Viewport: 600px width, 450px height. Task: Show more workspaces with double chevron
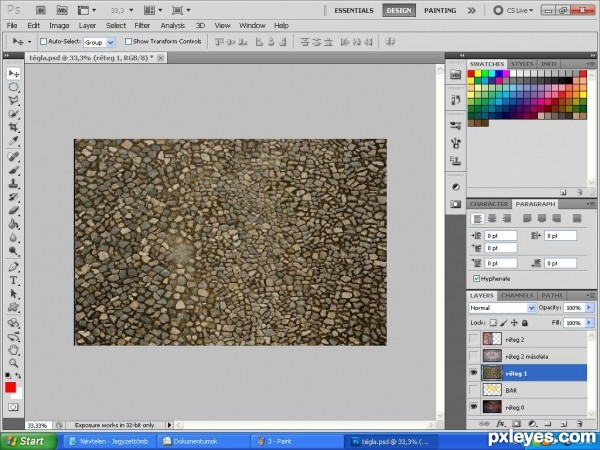point(471,10)
